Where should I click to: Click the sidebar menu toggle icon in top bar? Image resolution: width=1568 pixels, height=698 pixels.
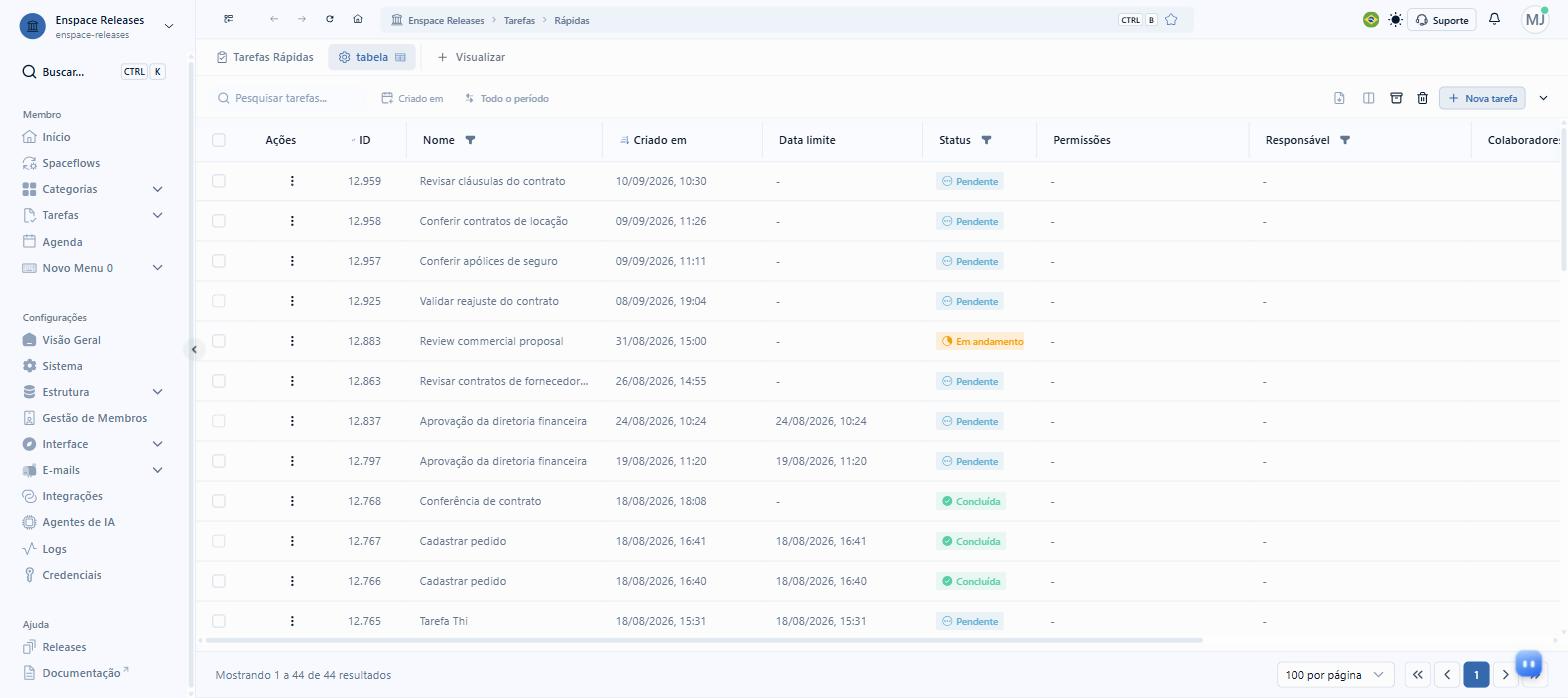coord(229,19)
